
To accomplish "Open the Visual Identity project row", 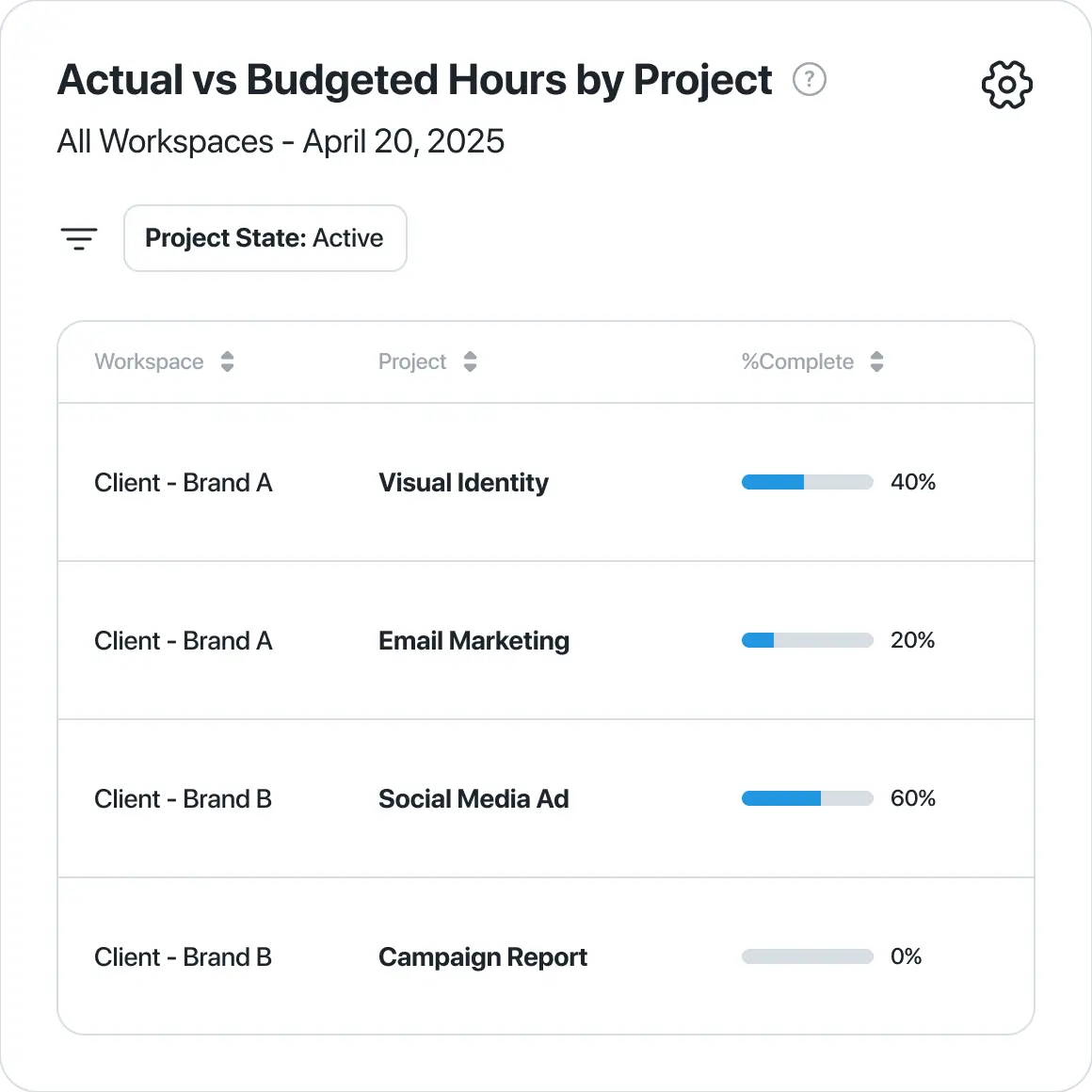I will click(x=463, y=482).
